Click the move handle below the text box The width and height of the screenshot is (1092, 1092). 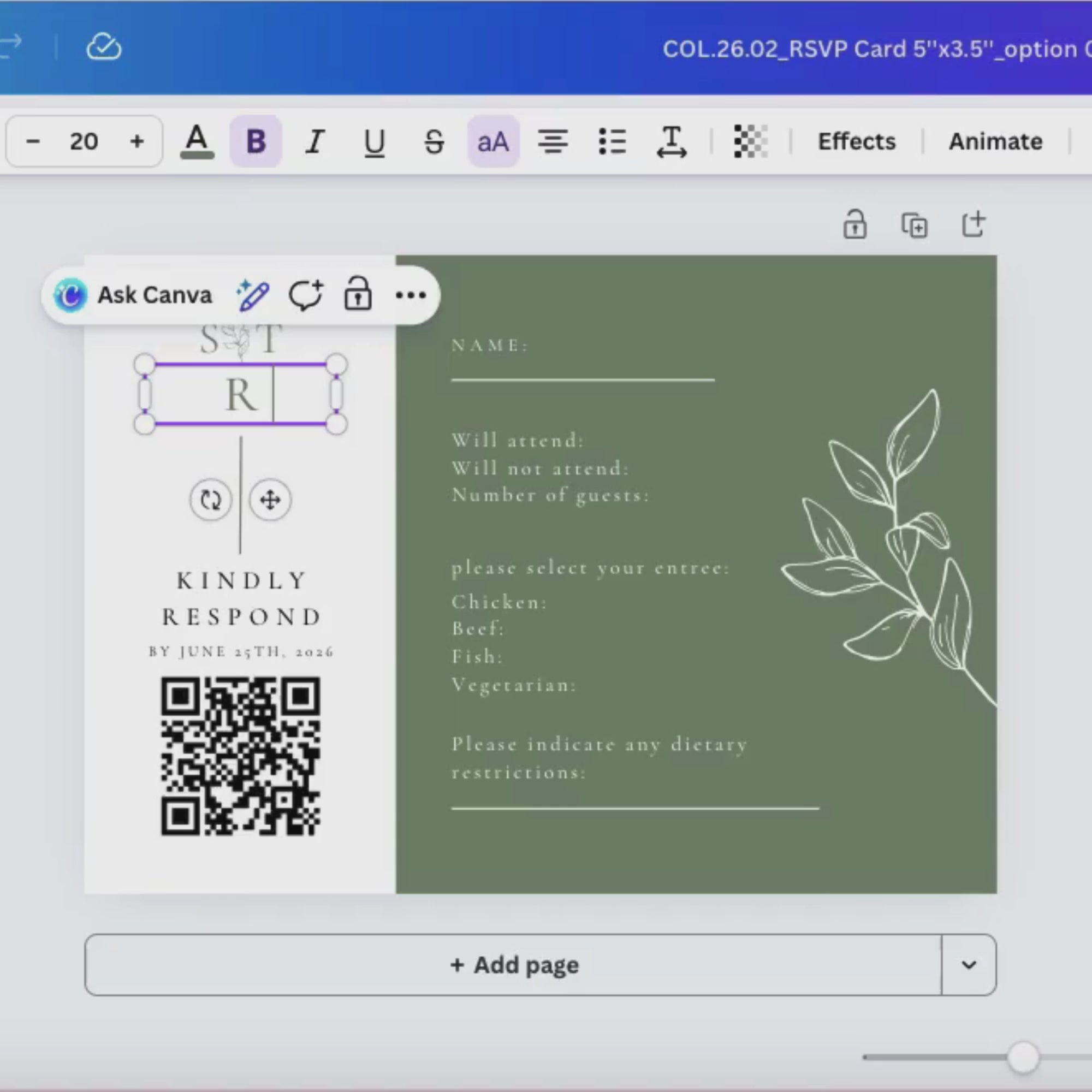coord(270,500)
